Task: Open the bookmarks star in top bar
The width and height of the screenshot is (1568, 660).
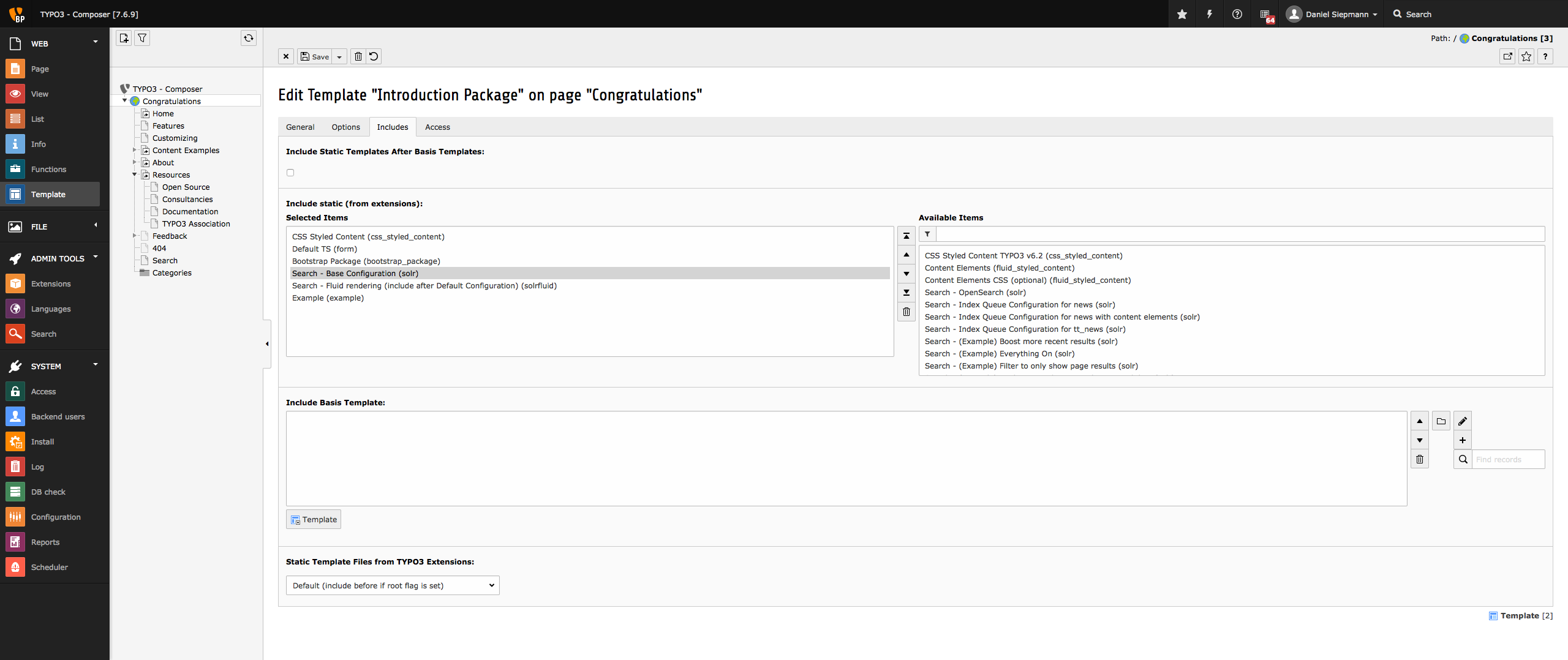Action: pyautogui.click(x=1182, y=14)
